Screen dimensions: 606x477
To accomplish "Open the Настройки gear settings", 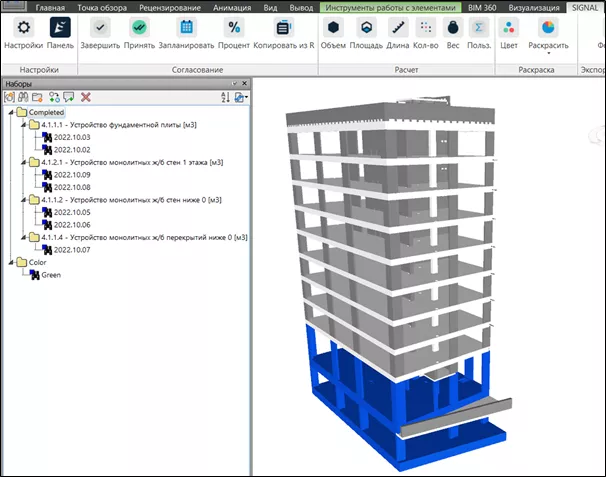I will [x=23, y=28].
